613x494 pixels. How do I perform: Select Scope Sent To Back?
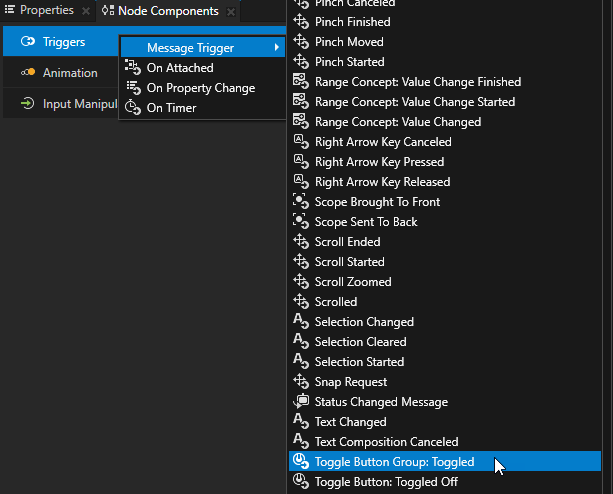(x=445, y=222)
